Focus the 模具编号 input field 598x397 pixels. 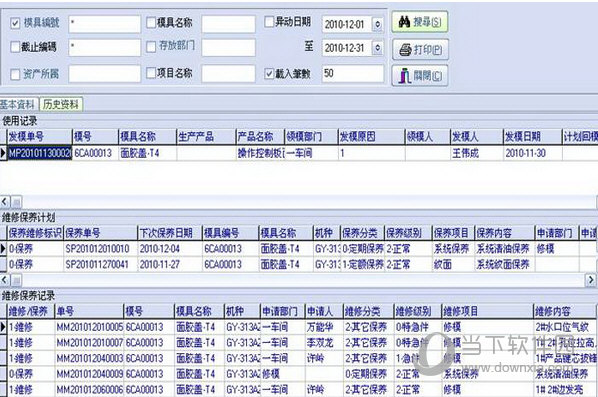point(104,24)
